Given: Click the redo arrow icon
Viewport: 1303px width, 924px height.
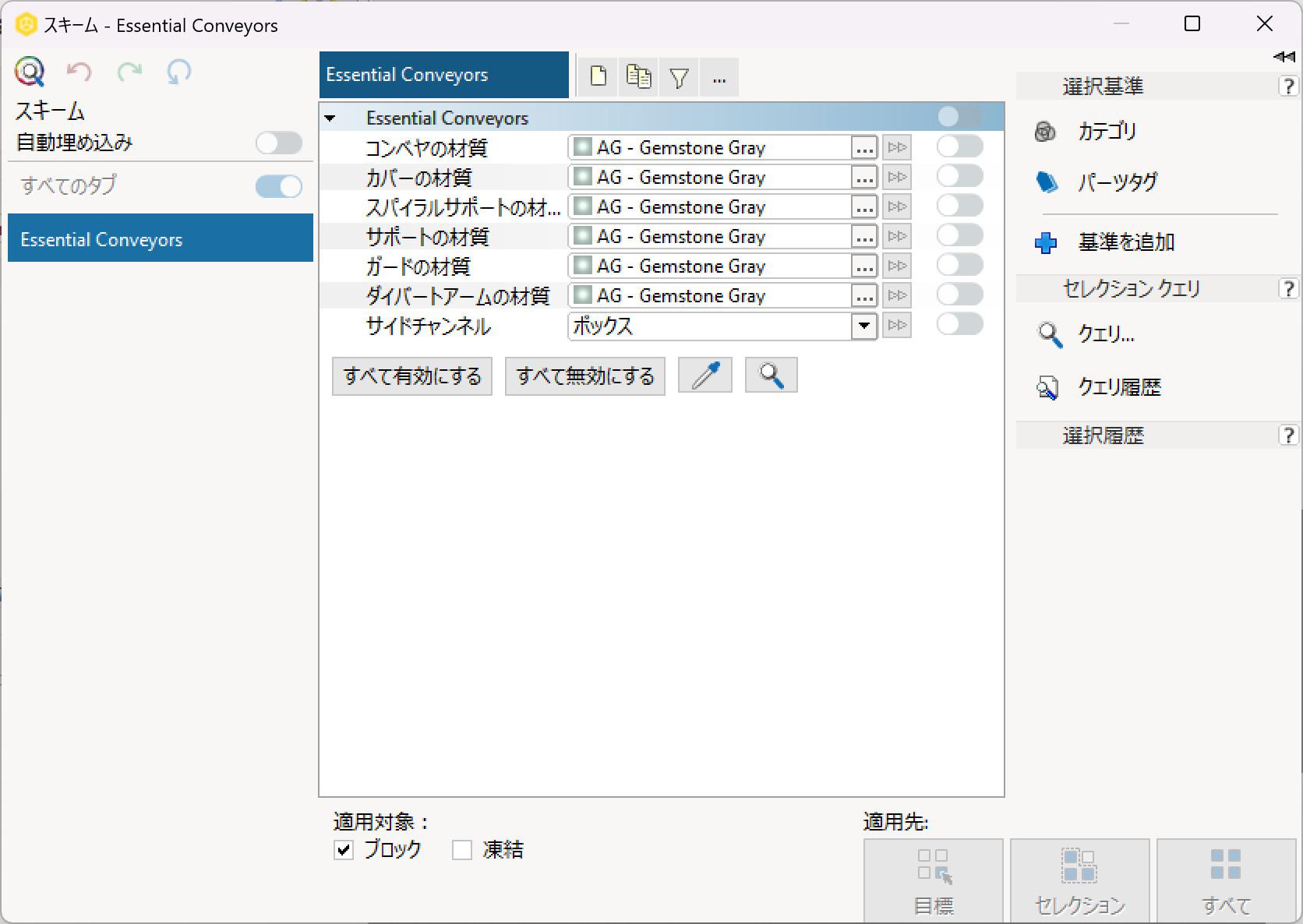Looking at the screenshot, I should (129, 72).
